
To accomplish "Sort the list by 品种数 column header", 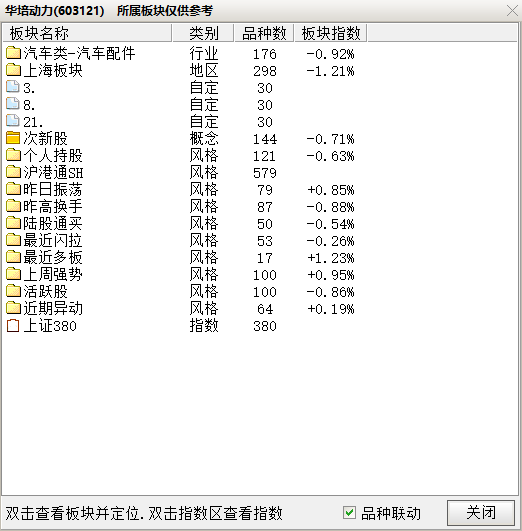I will 264,33.
